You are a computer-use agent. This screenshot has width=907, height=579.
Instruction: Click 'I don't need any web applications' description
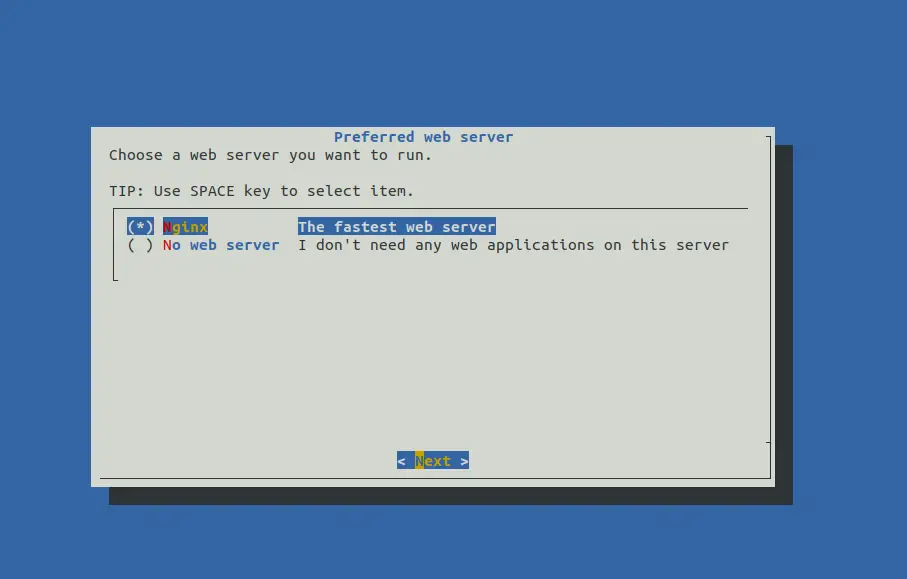[514, 245]
